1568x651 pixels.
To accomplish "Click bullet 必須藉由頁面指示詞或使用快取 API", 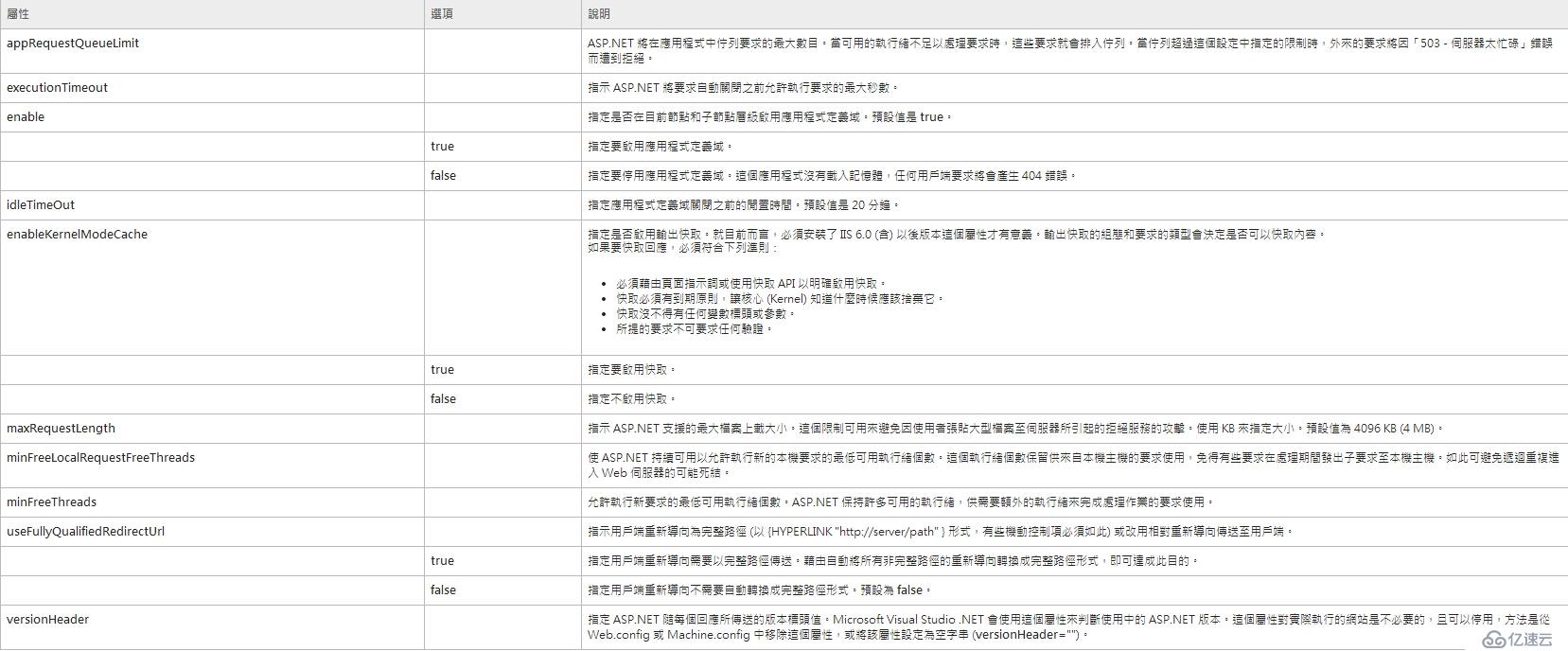I will [751, 284].
